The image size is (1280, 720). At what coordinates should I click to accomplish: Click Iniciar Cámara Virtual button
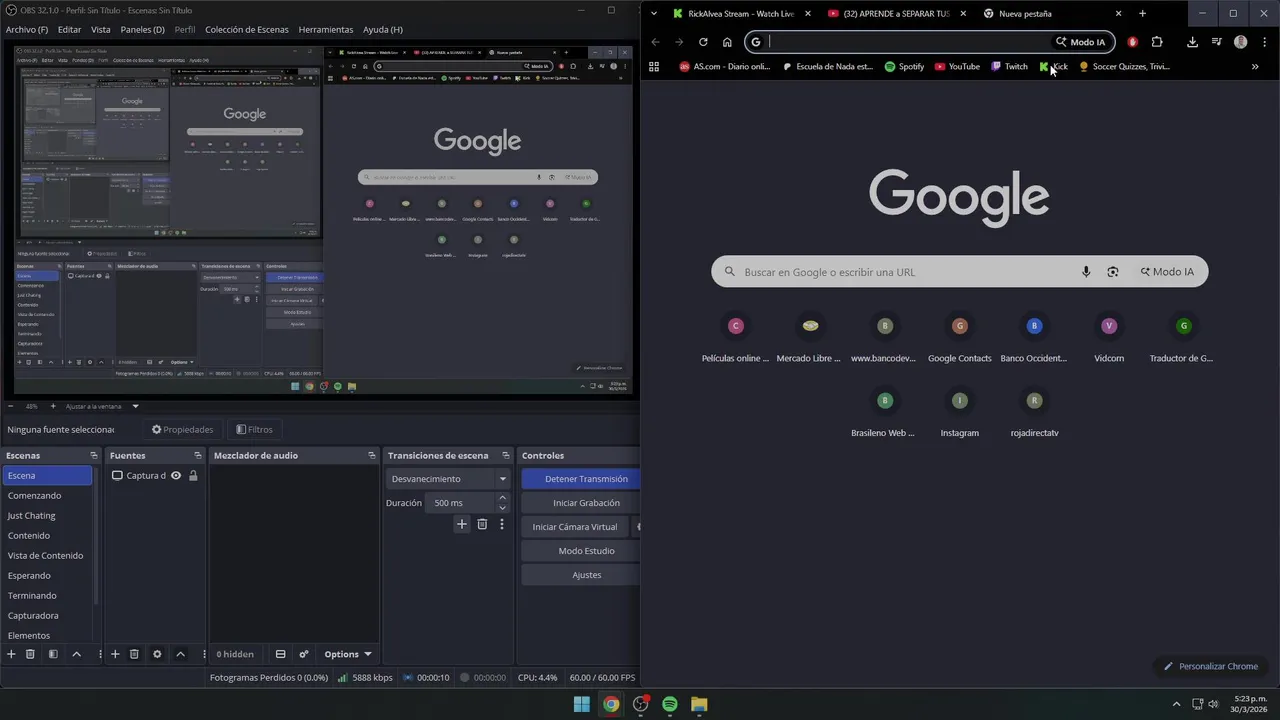575,527
